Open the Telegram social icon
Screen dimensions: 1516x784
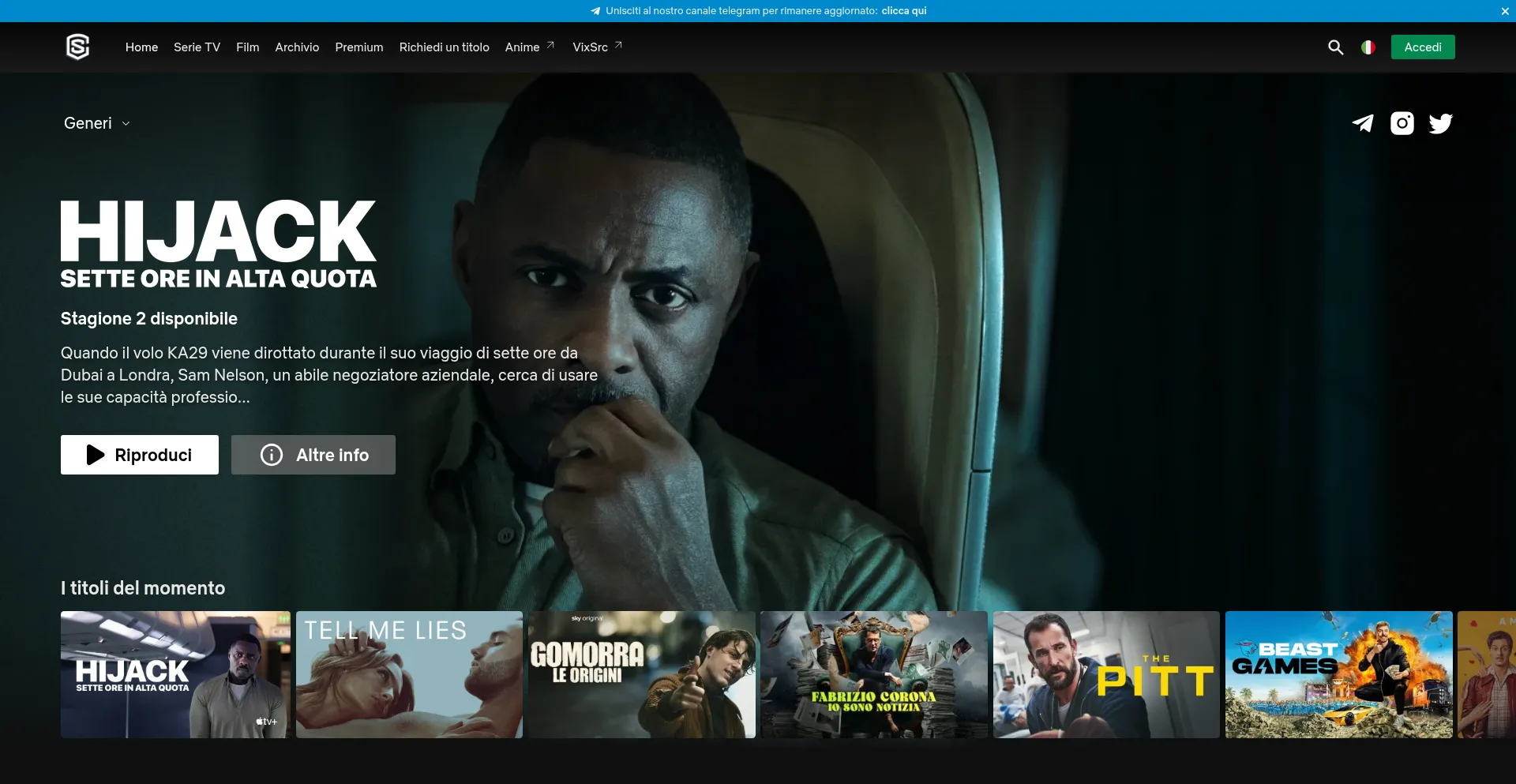pyautogui.click(x=1362, y=123)
